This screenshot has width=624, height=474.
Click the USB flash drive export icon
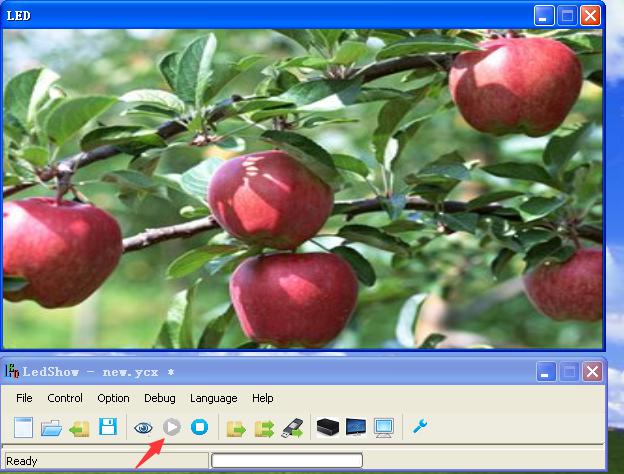click(x=292, y=428)
